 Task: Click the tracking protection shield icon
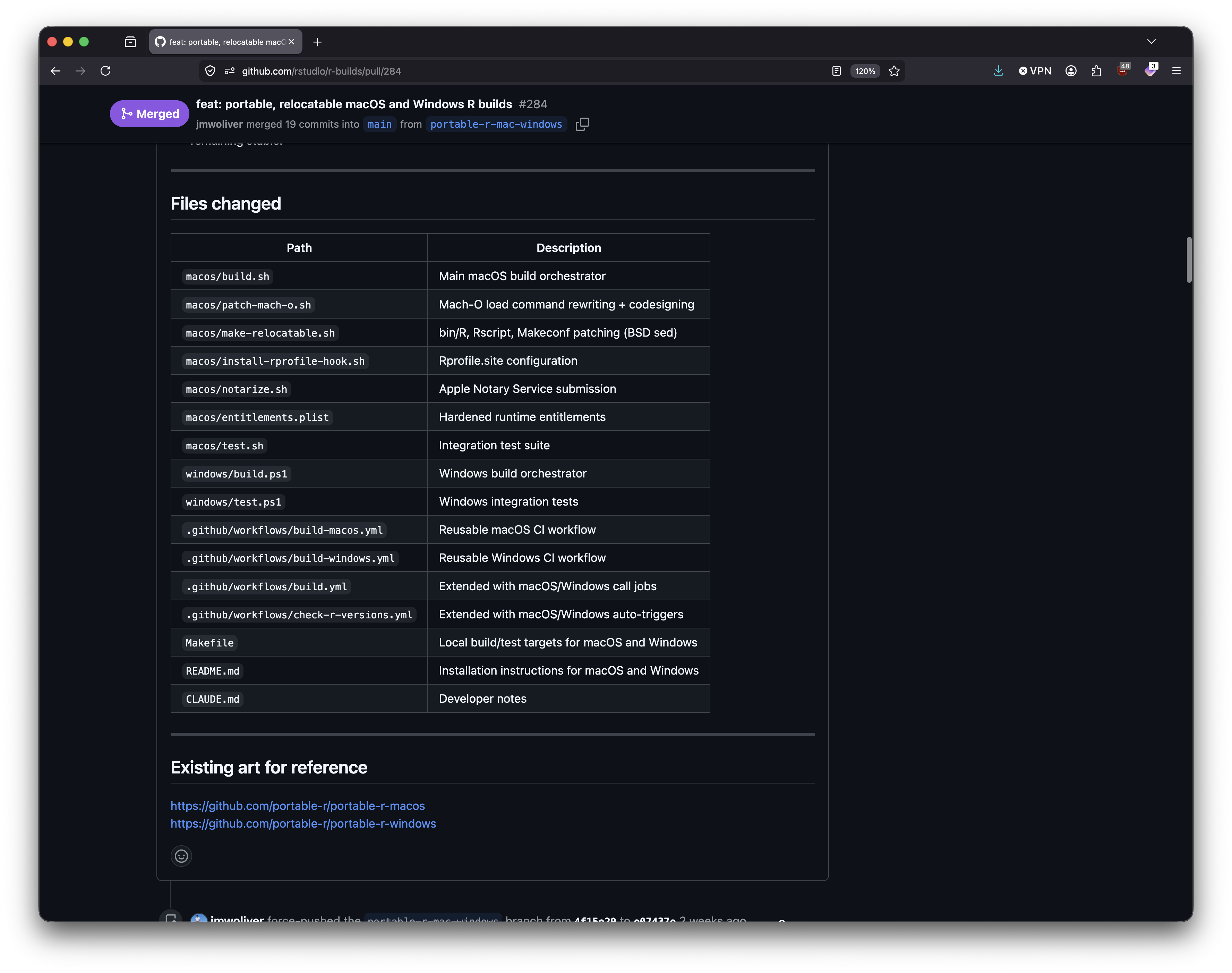click(210, 71)
